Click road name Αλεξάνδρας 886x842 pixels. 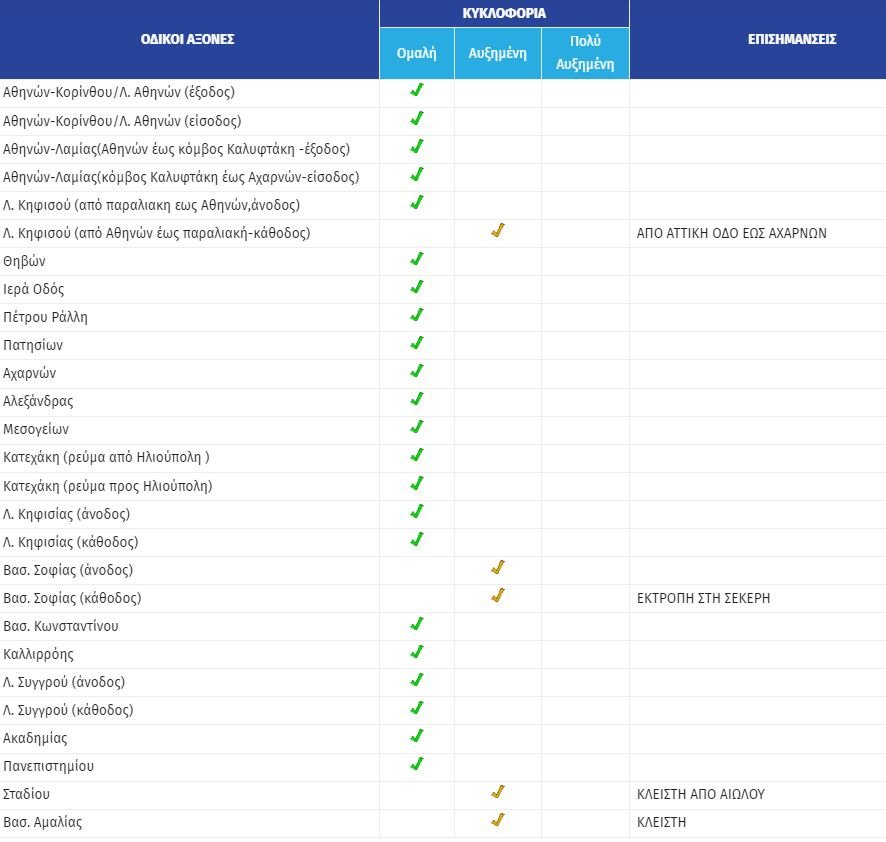[x=38, y=401]
